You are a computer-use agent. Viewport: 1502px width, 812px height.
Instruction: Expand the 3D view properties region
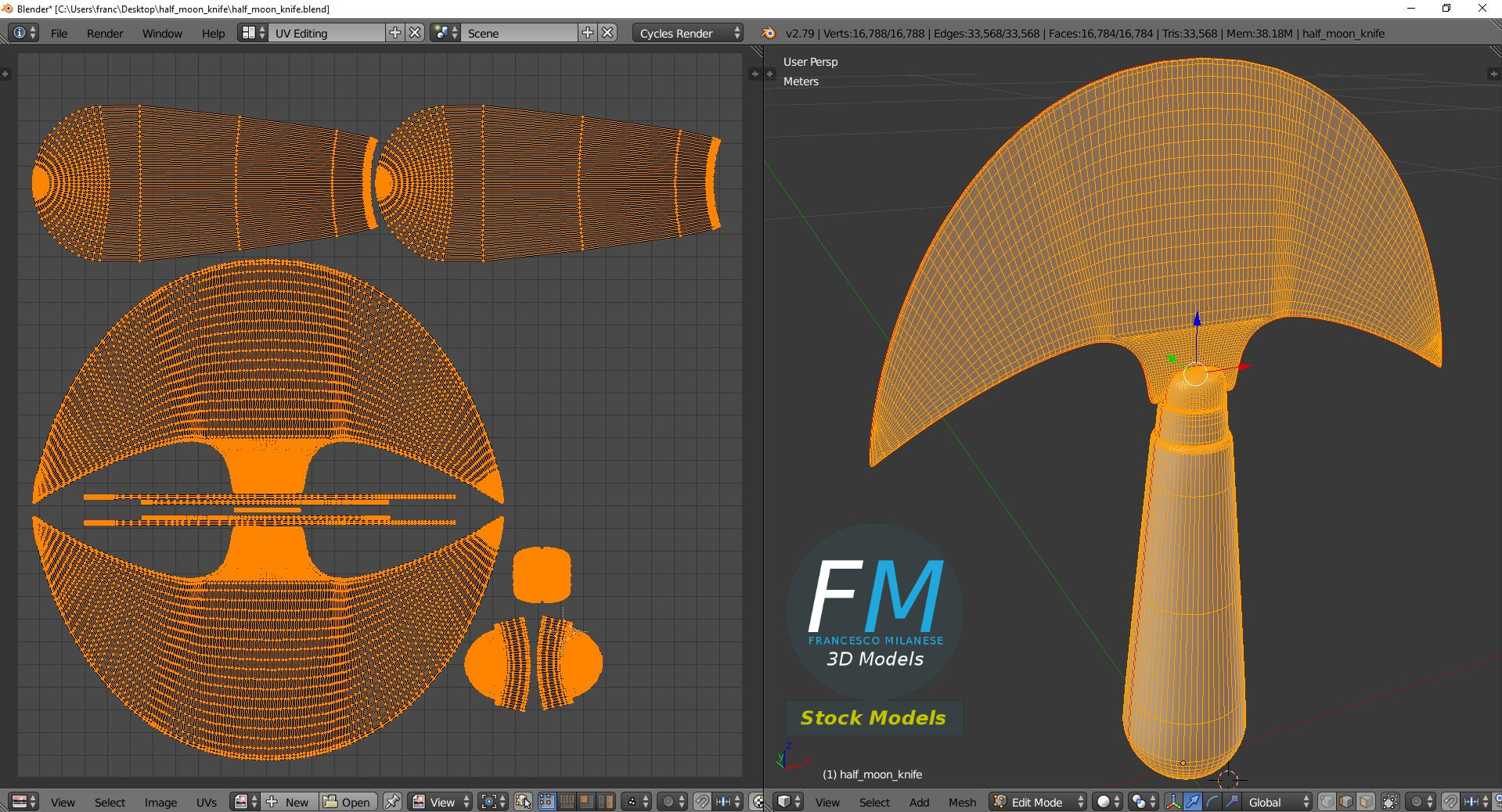(x=1493, y=74)
